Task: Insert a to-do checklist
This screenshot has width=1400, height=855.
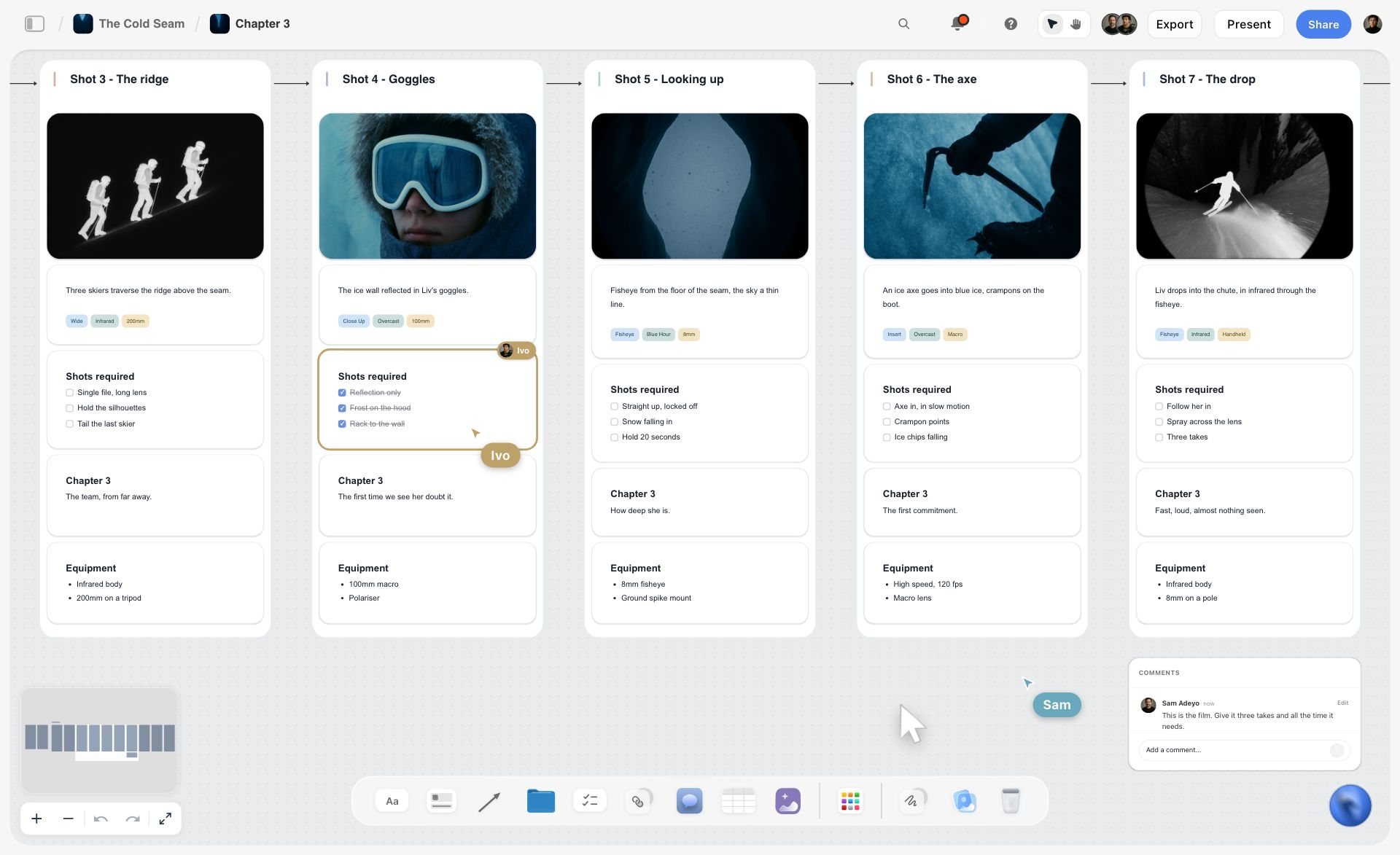Action: coord(590,801)
